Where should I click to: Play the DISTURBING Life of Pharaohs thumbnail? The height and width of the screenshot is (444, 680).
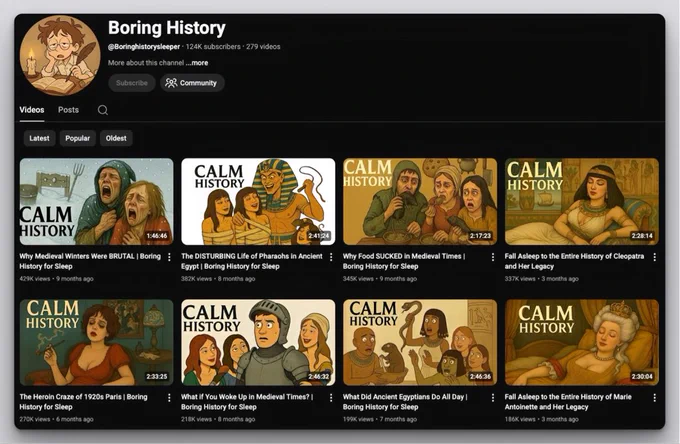pyautogui.click(x=258, y=202)
